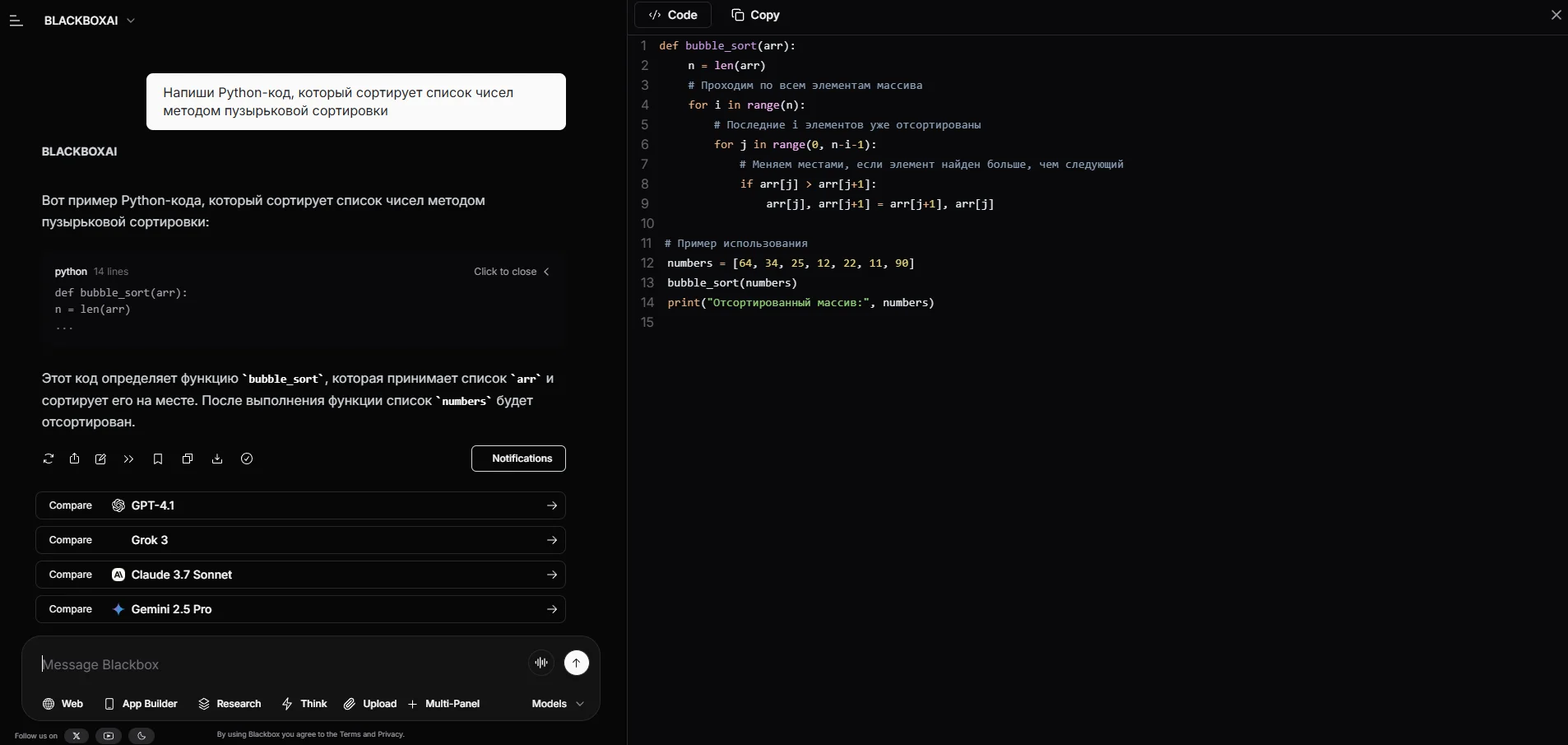
Task: Focus the Message Blackbox input field
Action: (280, 664)
